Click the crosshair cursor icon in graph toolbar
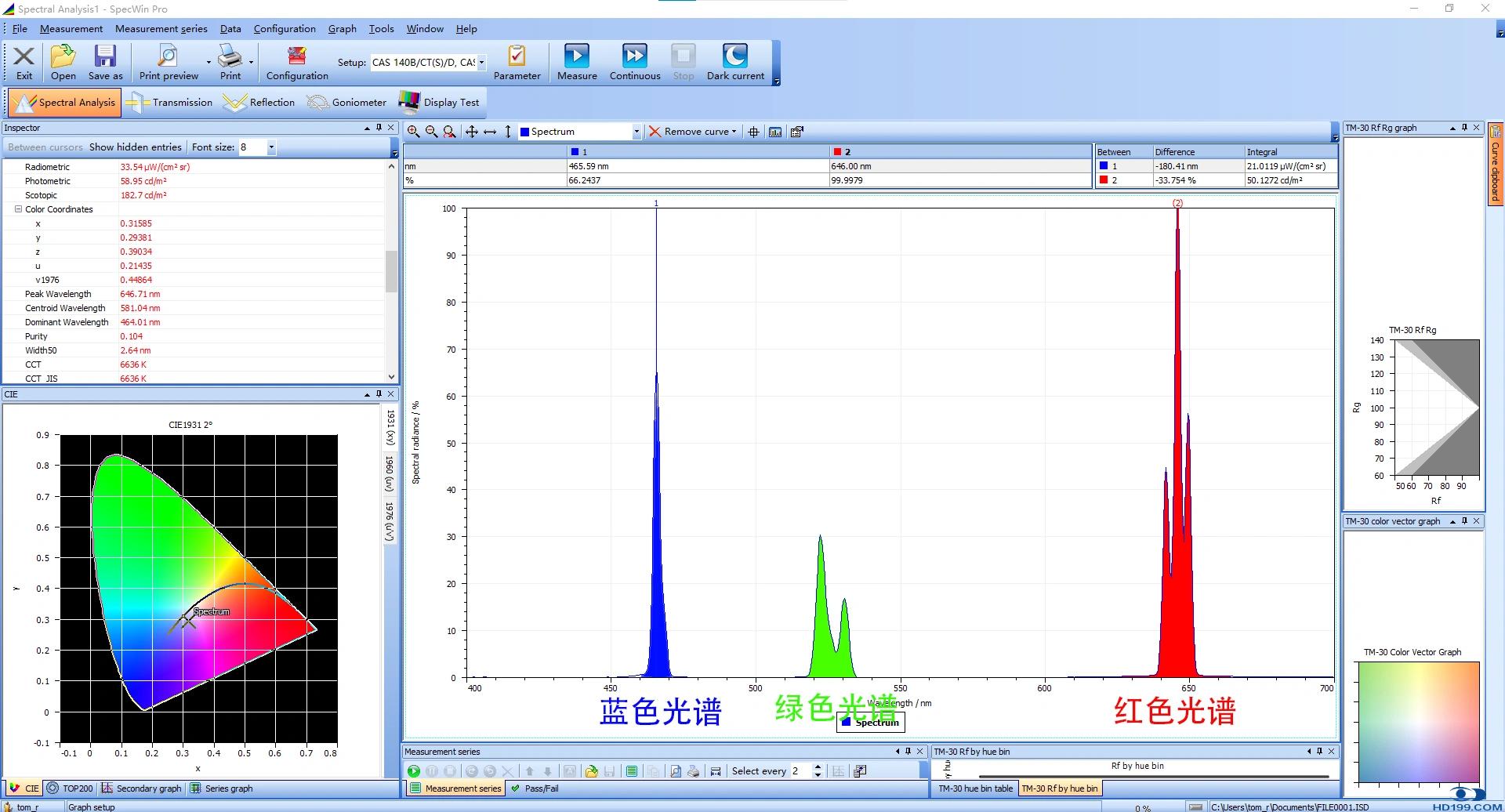Image resolution: width=1505 pixels, height=812 pixels. (x=753, y=132)
